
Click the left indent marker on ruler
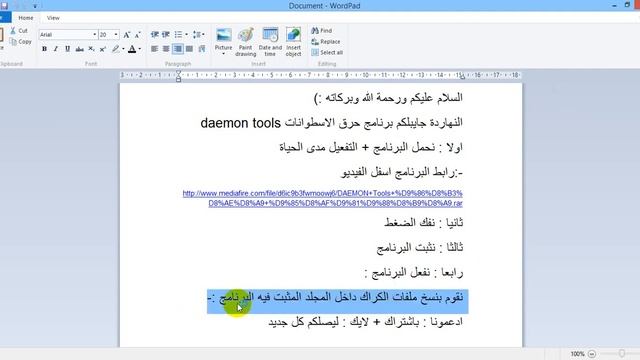178,76
